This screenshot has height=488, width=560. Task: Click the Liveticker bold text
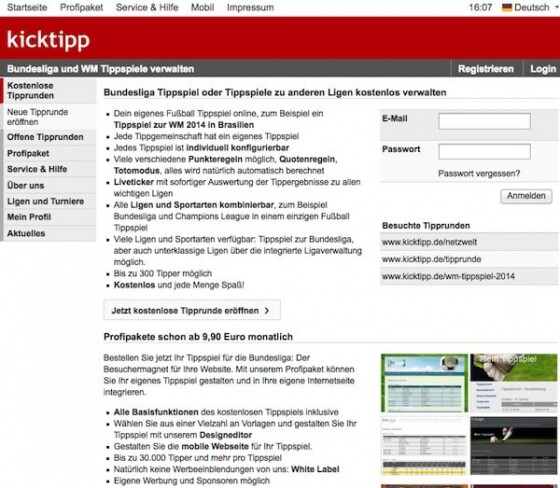[134, 182]
